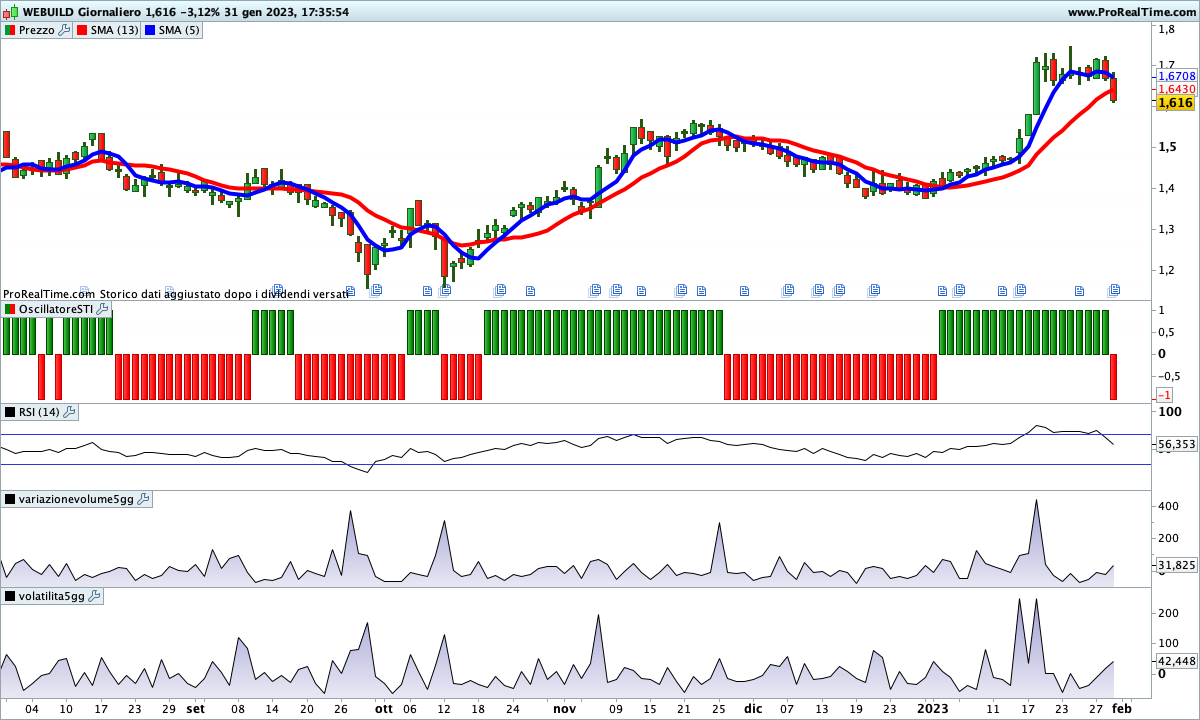
Task: Click the 'feb' month label on the time axis
Action: pyautogui.click(x=1122, y=708)
